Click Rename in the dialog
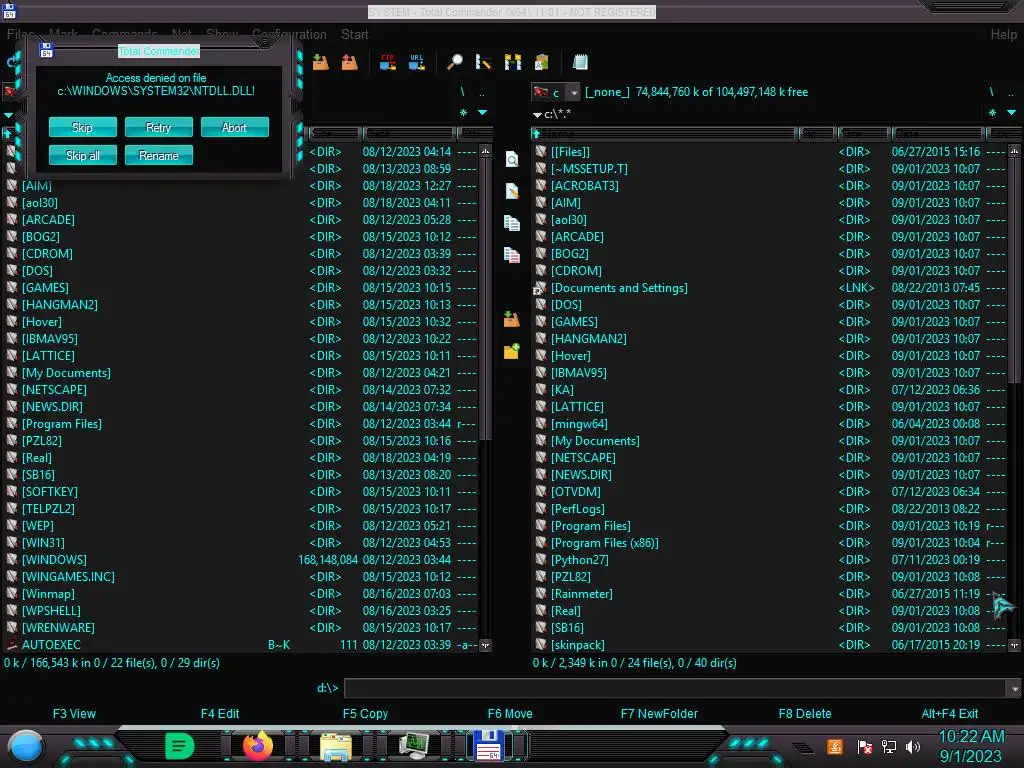1024x768 pixels. tap(159, 155)
